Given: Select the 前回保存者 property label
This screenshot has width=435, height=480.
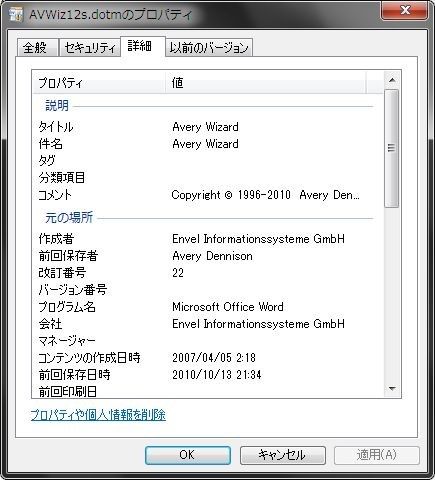Looking at the screenshot, I should click(x=68, y=256).
